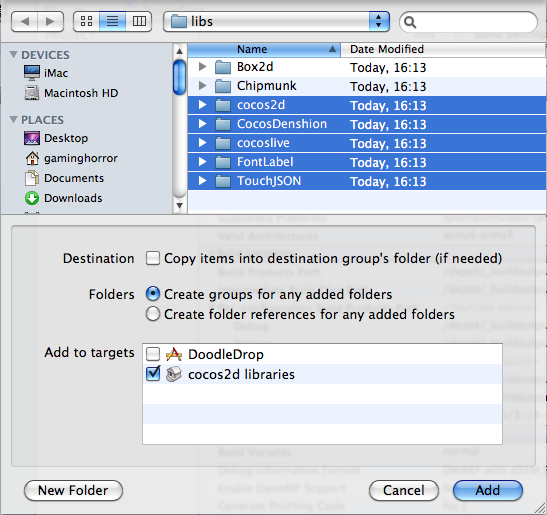The height and width of the screenshot is (515, 547).
Task: Expand the cocoslive folder triangle
Action: (202, 143)
